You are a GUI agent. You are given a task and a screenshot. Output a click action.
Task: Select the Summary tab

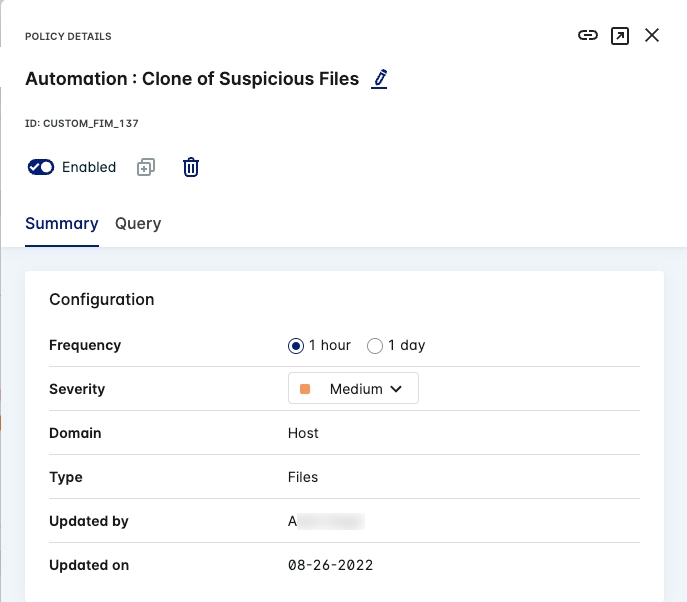(62, 224)
